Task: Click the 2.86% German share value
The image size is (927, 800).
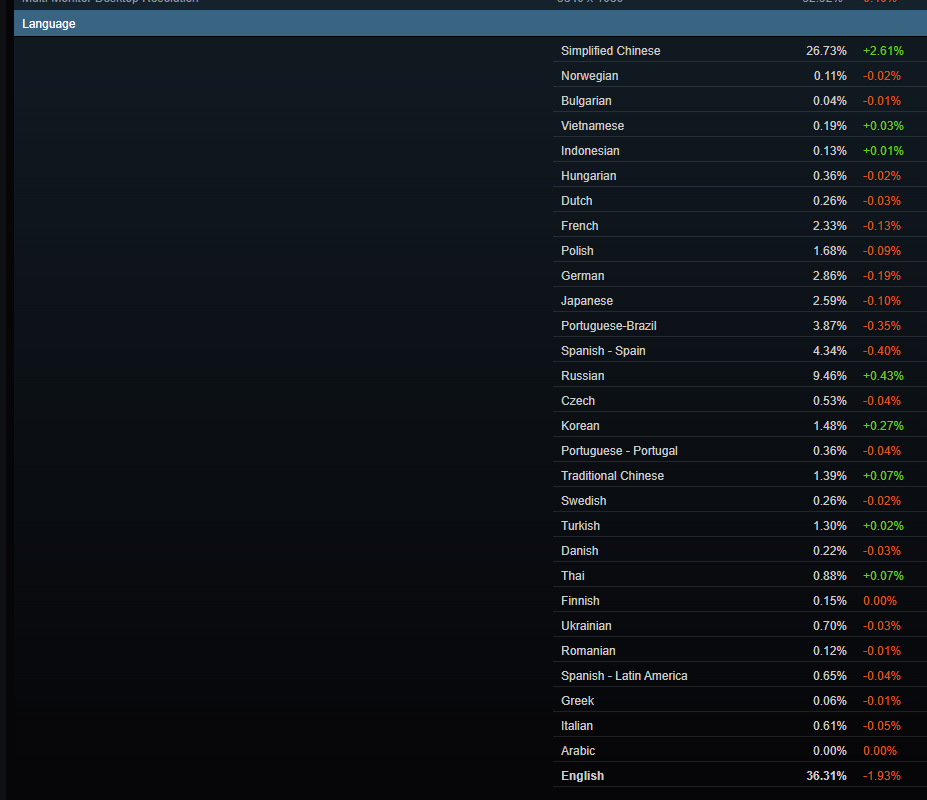Action: tap(829, 276)
